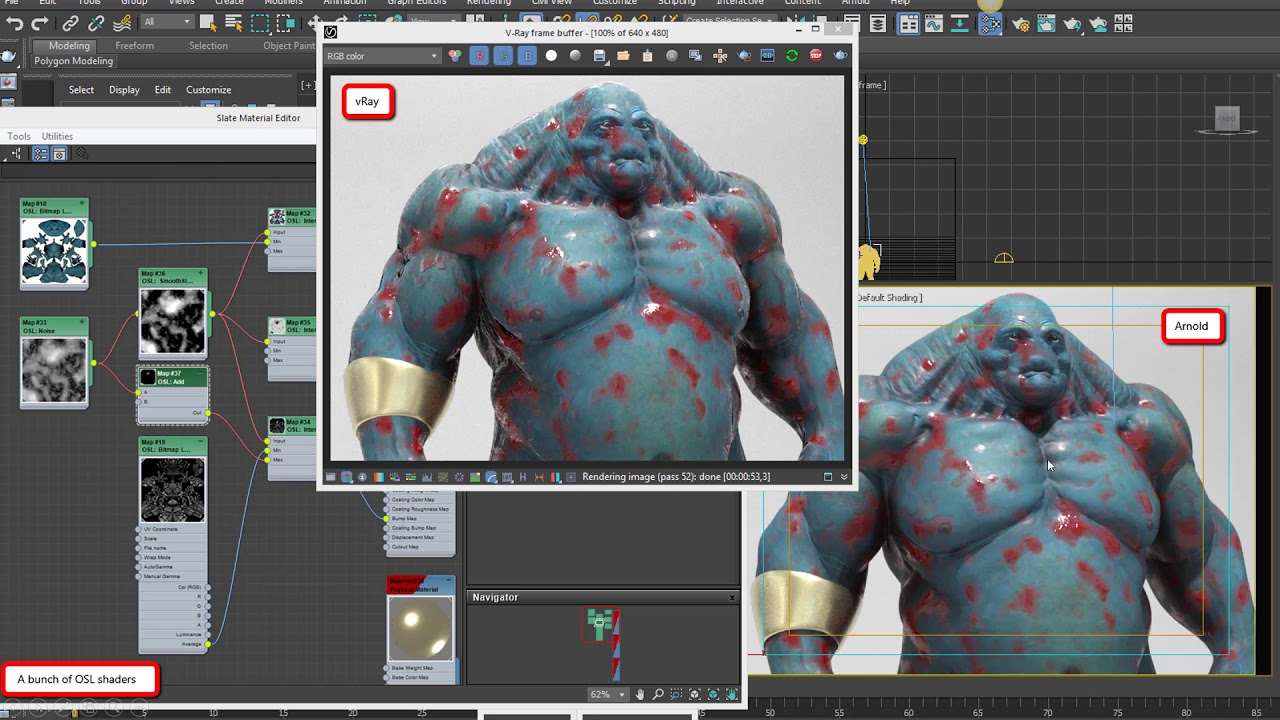The width and height of the screenshot is (1280, 720).
Task: Toggle monochromatic mode gray sphere
Action: 575,56
